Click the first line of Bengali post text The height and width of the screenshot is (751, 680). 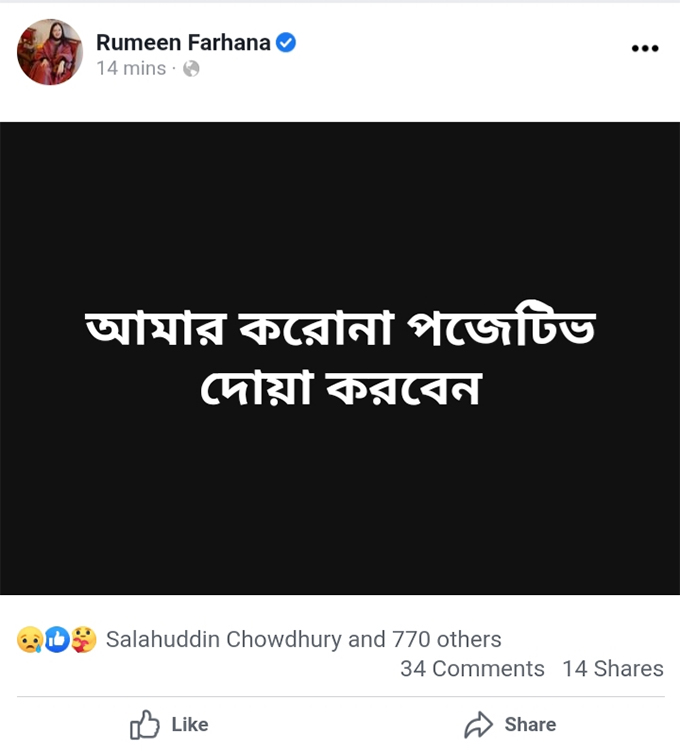[339, 331]
